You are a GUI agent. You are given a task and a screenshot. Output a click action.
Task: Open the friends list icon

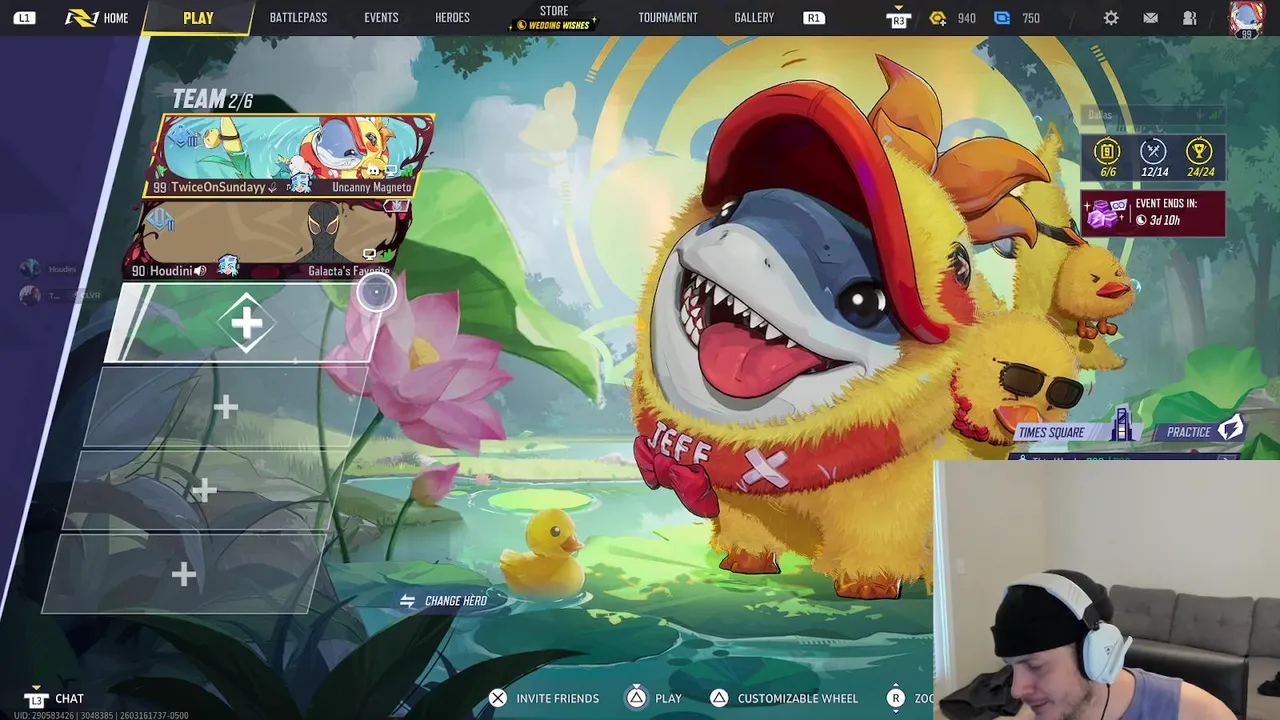[x=1189, y=18]
